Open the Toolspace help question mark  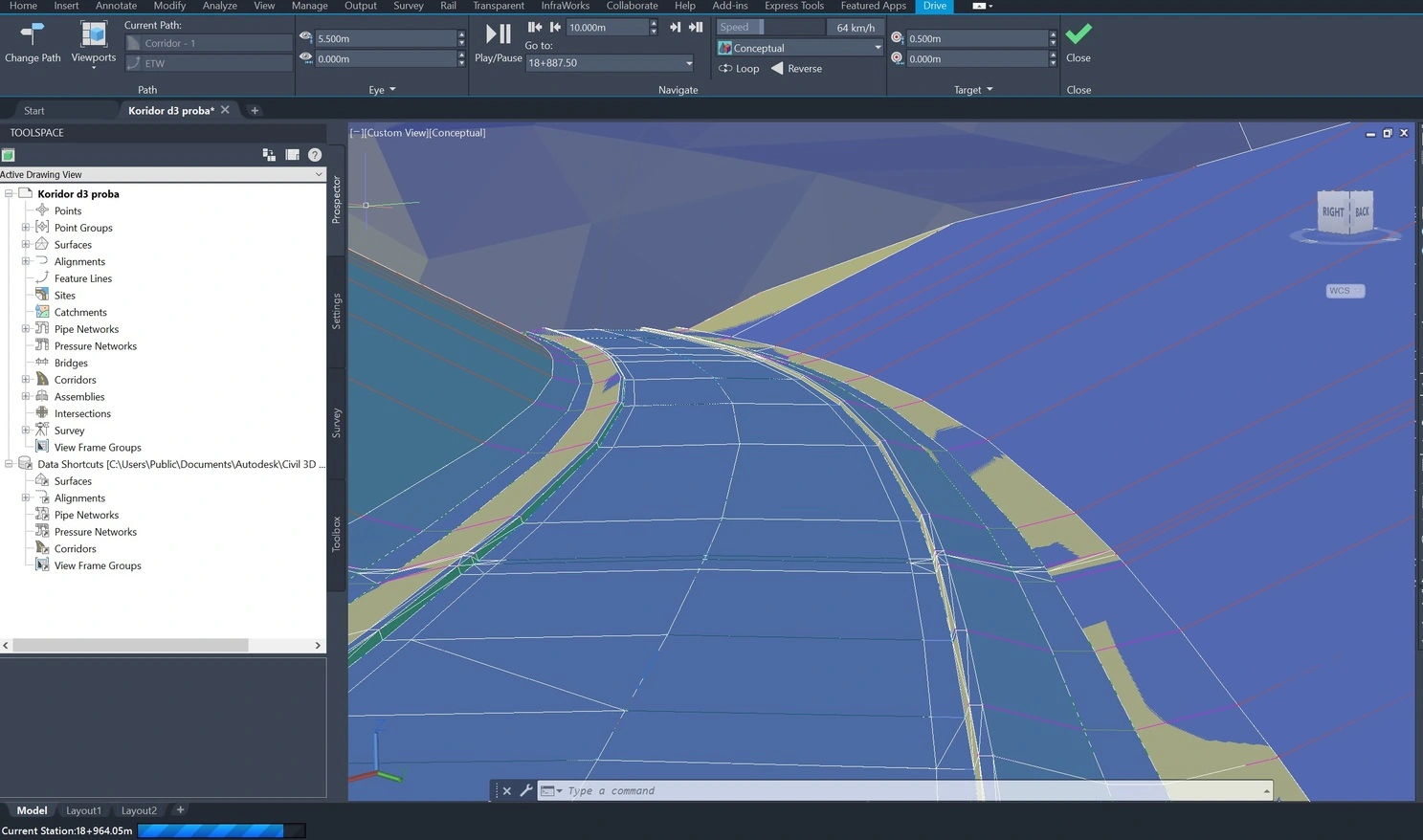click(x=315, y=154)
